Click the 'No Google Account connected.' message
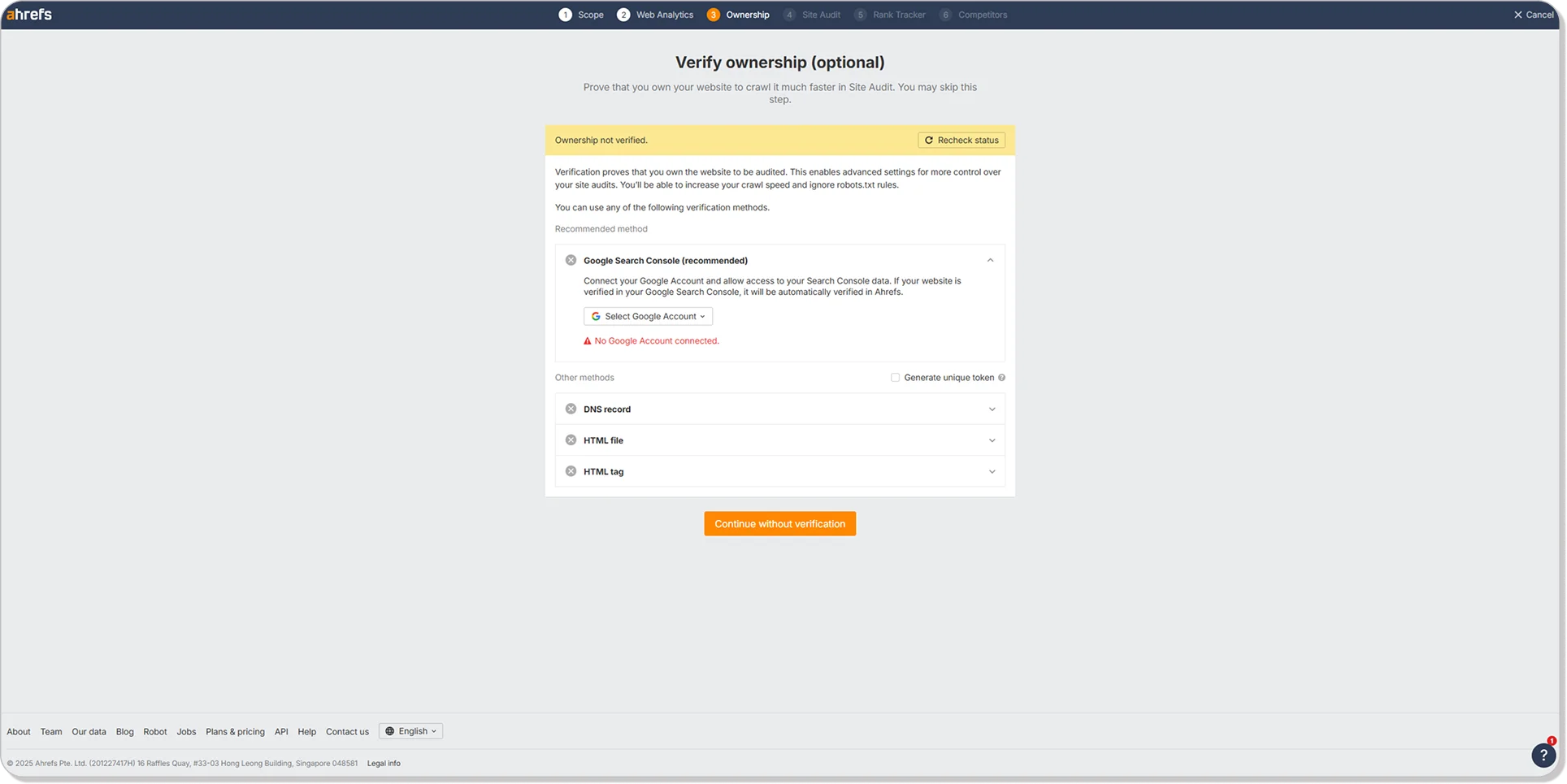1567x784 pixels. point(657,341)
